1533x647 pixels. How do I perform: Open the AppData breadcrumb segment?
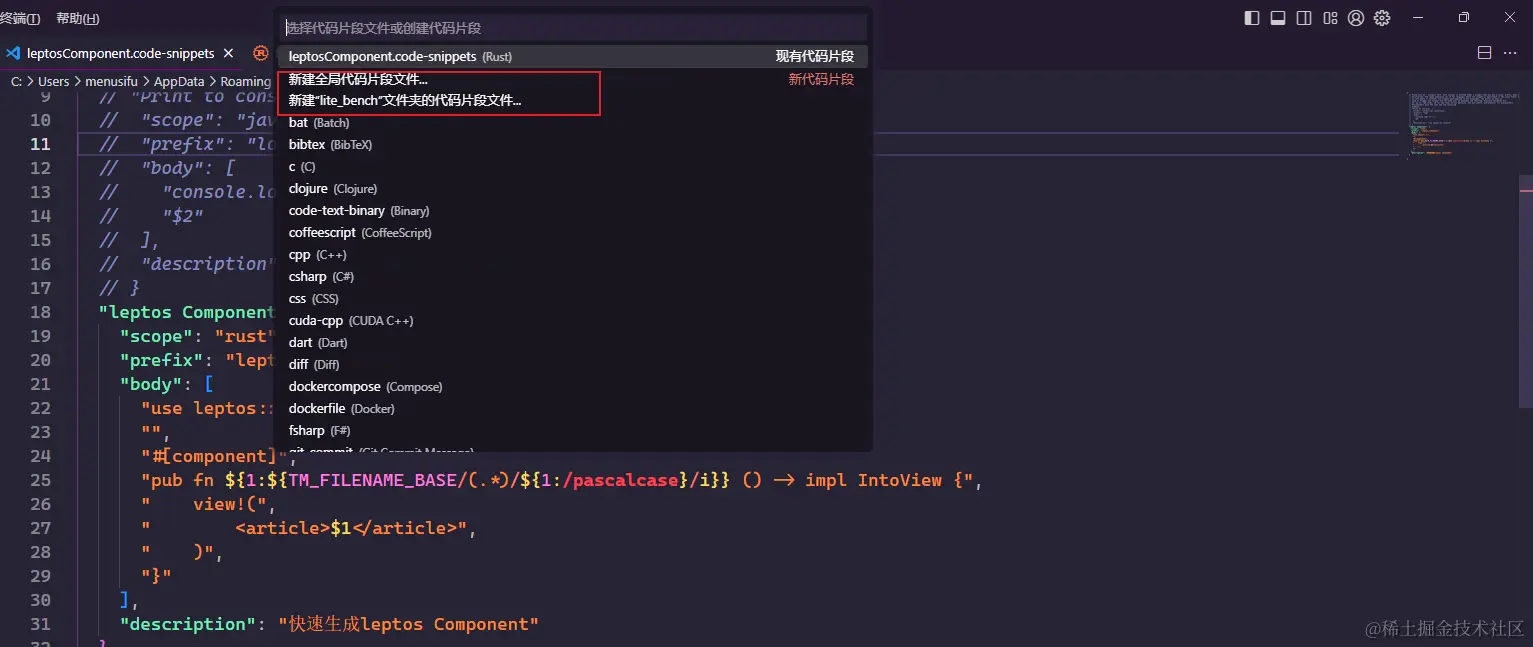(179, 82)
